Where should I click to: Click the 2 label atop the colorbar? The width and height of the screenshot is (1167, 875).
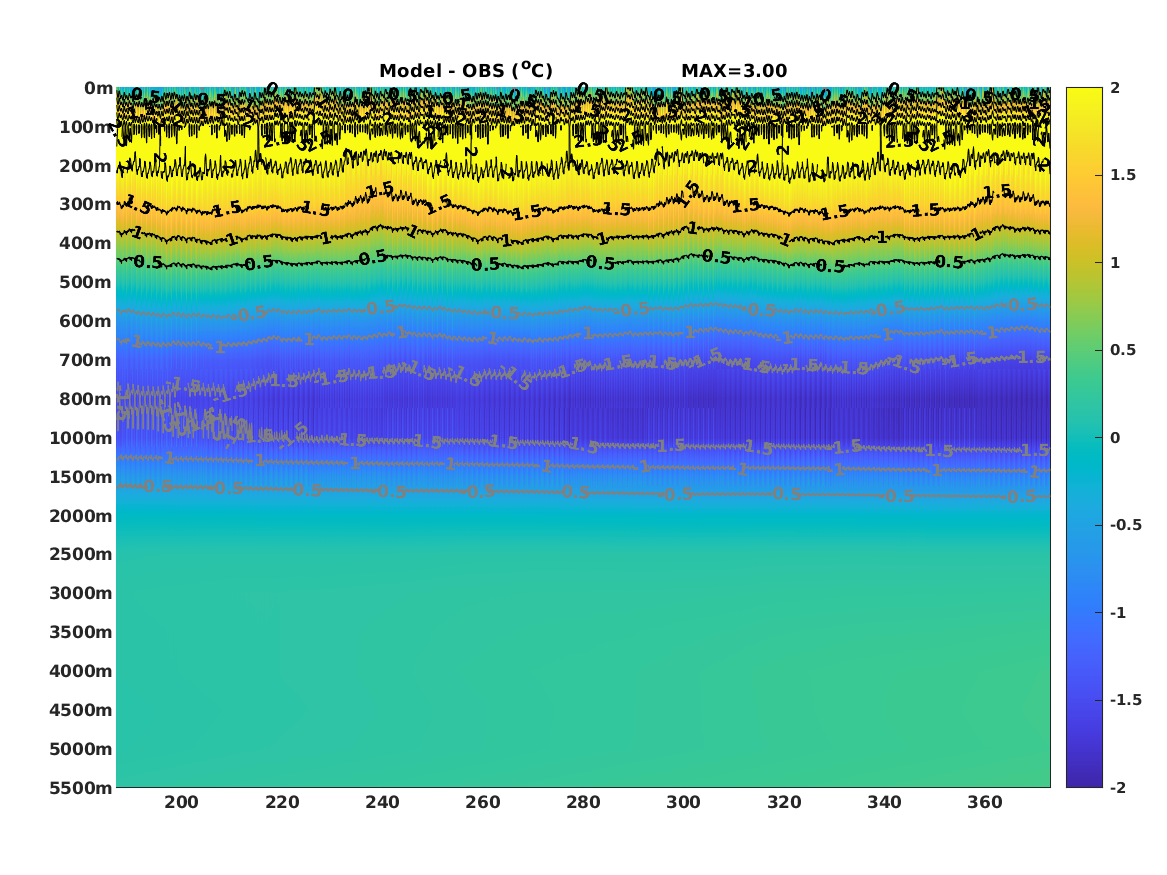1115,88
